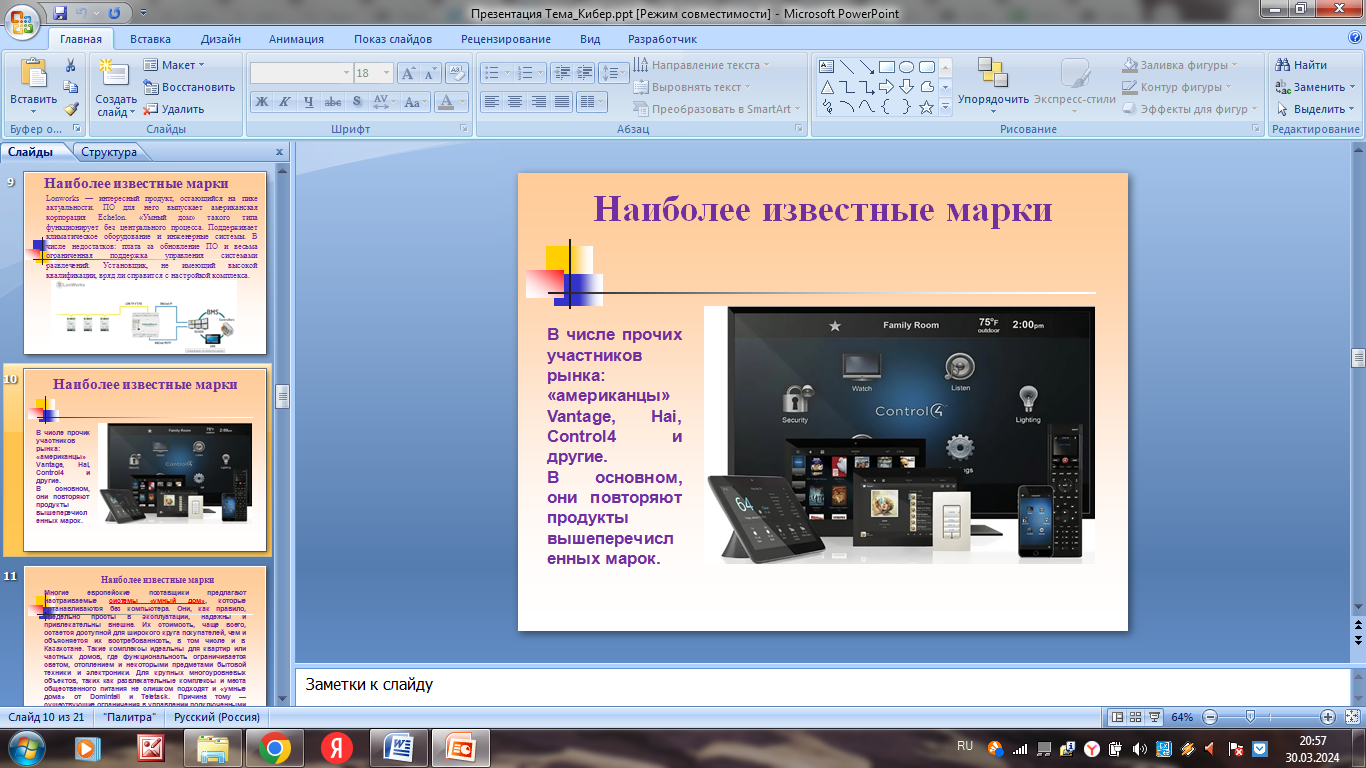Open Выделить (Select) dropdown
This screenshot has height=768, width=1366.
point(1313,109)
